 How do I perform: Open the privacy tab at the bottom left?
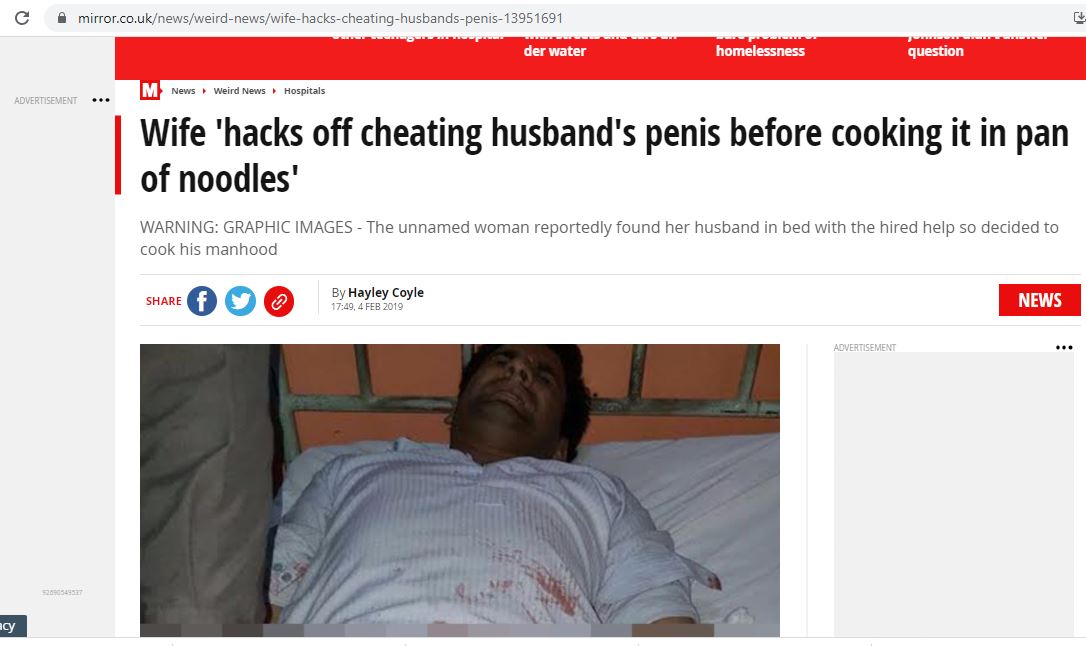(13, 626)
